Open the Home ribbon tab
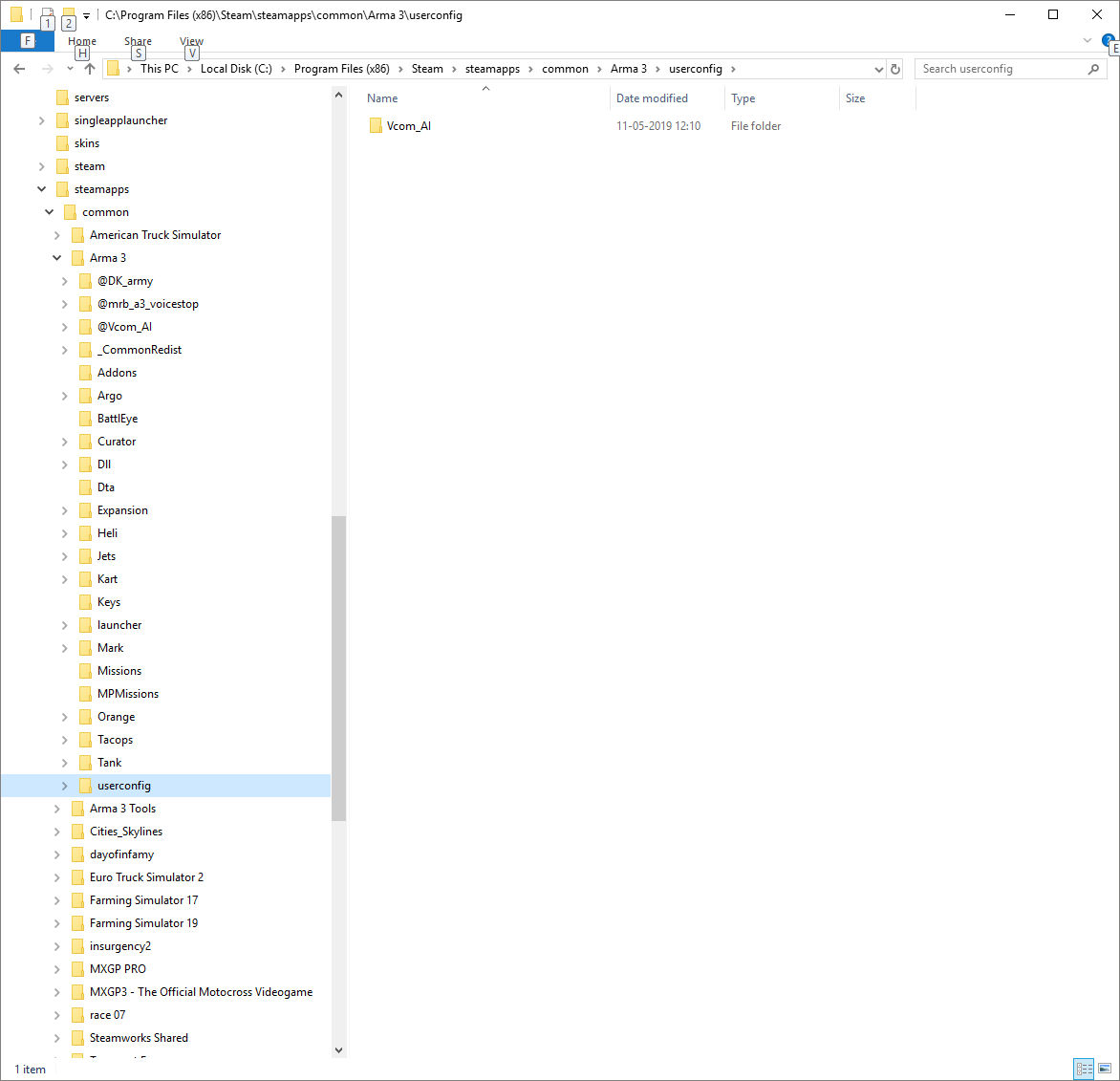1120x1081 pixels. pyautogui.click(x=82, y=41)
